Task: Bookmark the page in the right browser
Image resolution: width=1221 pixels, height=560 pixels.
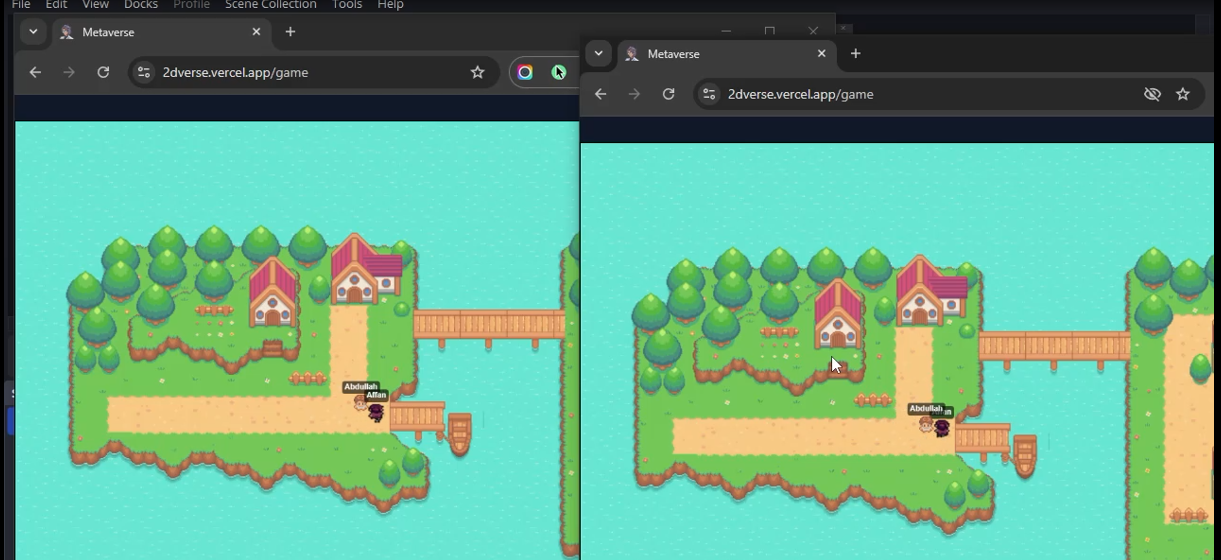Action: (1183, 94)
